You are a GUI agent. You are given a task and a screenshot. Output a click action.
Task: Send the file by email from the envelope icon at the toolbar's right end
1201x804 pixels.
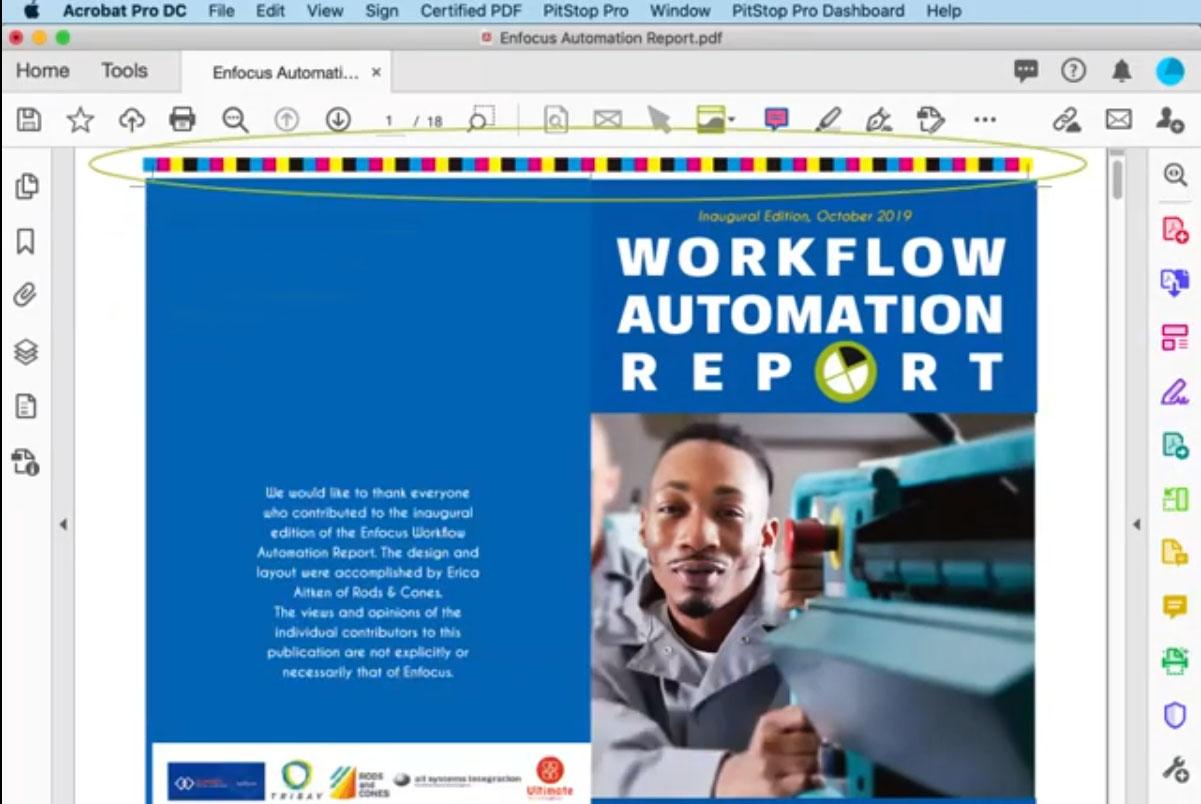[x=1118, y=120]
